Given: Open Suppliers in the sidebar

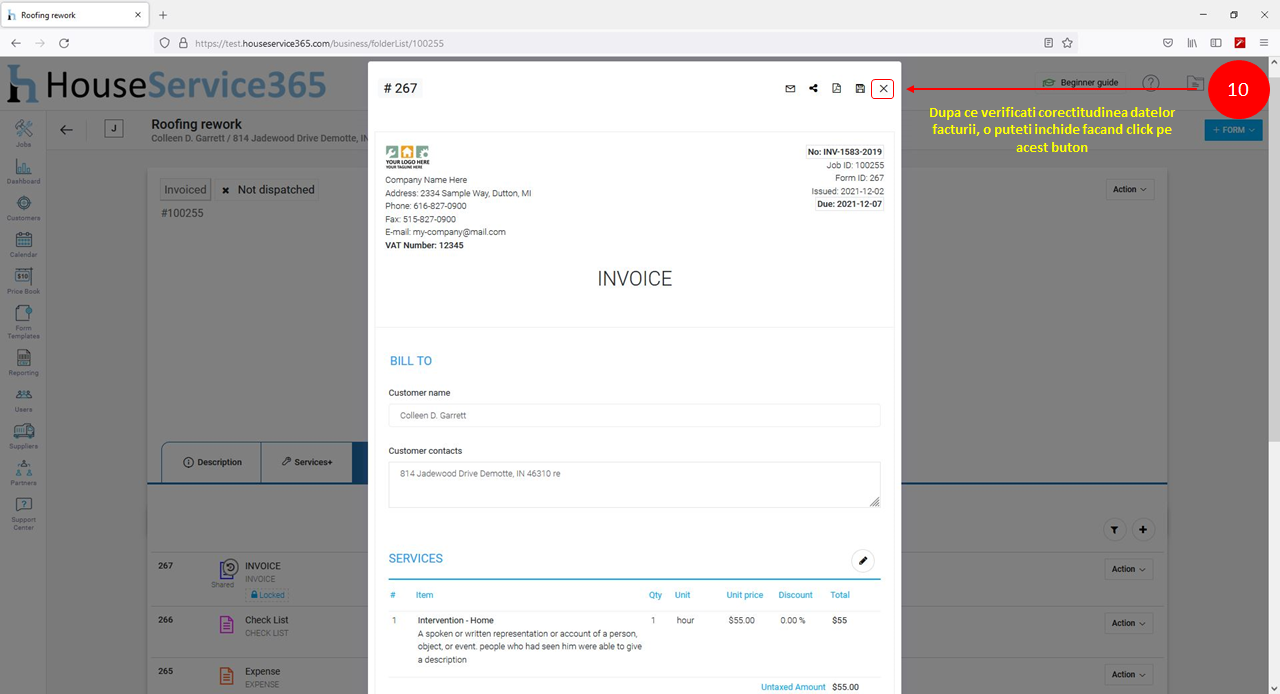Looking at the screenshot, I should [24, 436].
